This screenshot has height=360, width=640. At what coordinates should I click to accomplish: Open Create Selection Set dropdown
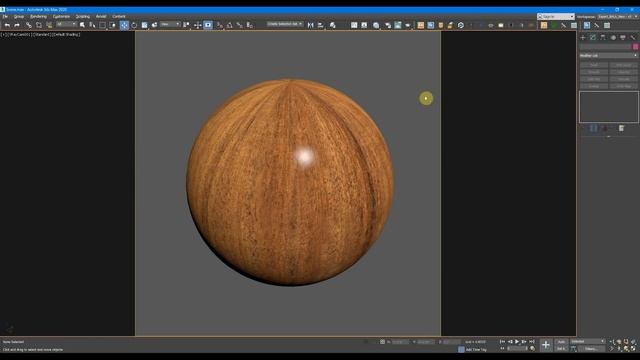point(285,24)
